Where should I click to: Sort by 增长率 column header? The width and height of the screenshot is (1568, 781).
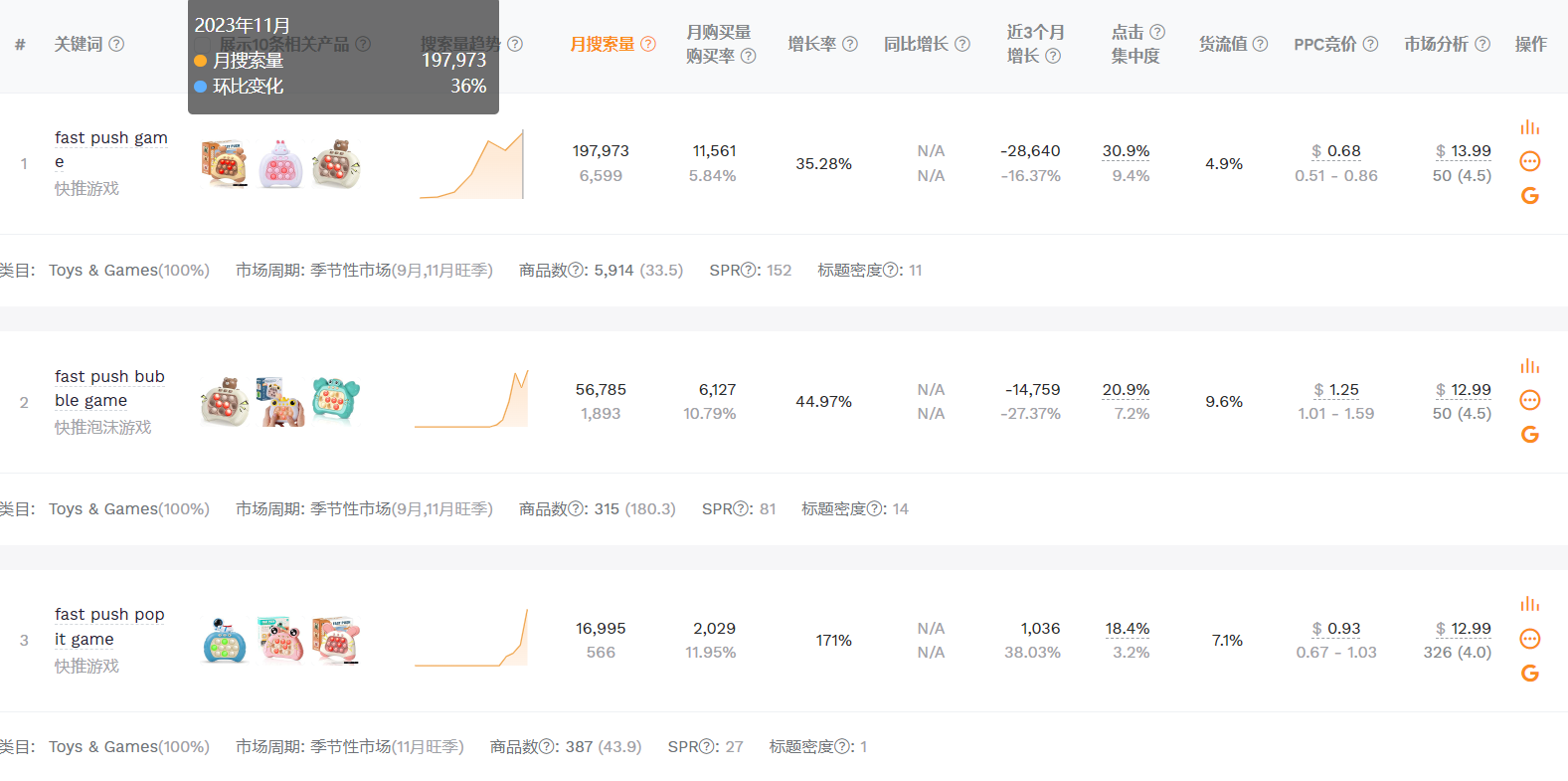(x=811, y=44)
